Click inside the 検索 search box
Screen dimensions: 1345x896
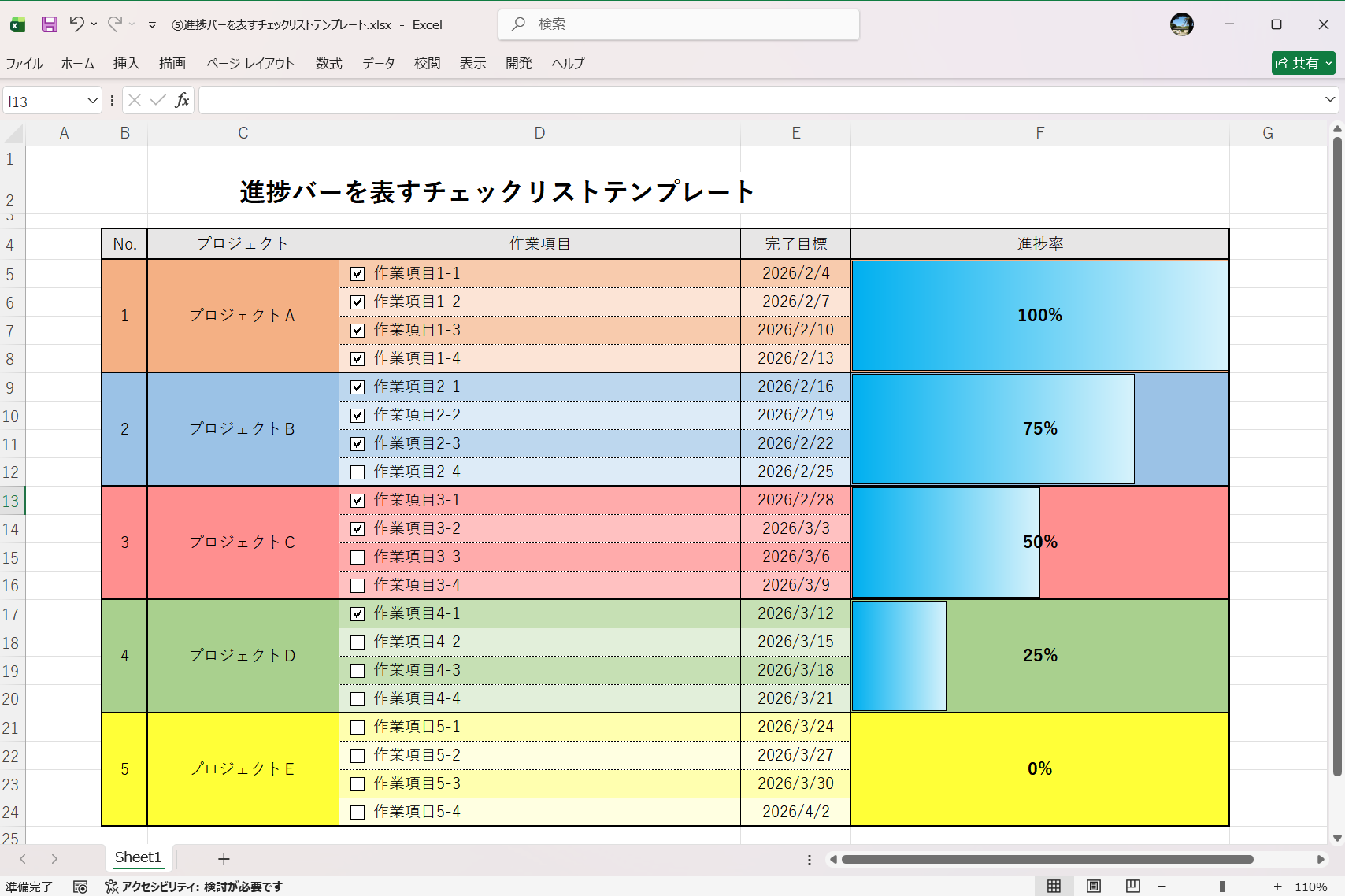click(677, 24)
